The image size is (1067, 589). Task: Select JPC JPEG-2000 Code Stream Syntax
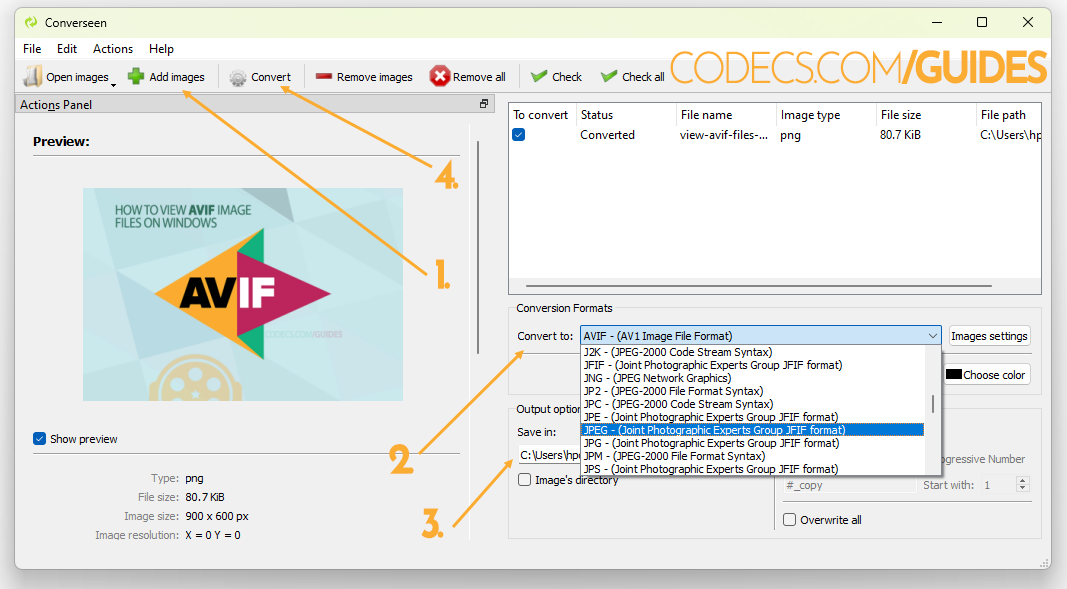753,404
